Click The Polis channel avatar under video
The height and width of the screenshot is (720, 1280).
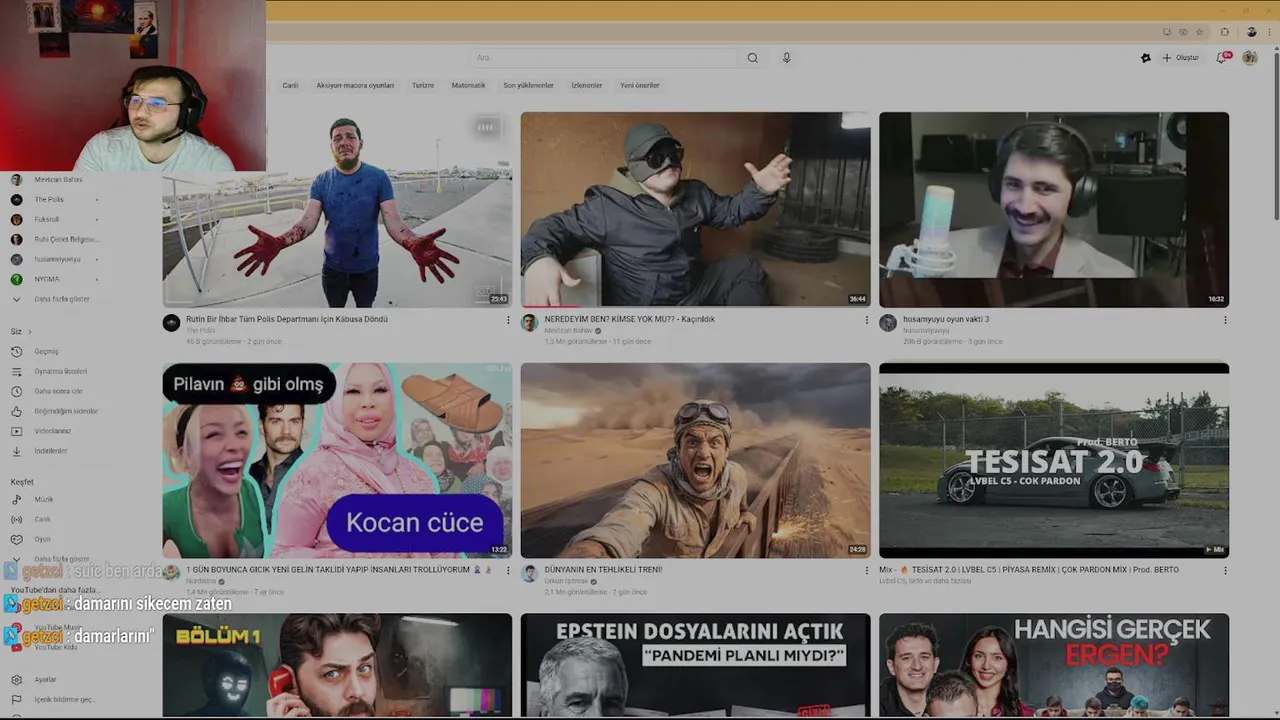[171, 323]
